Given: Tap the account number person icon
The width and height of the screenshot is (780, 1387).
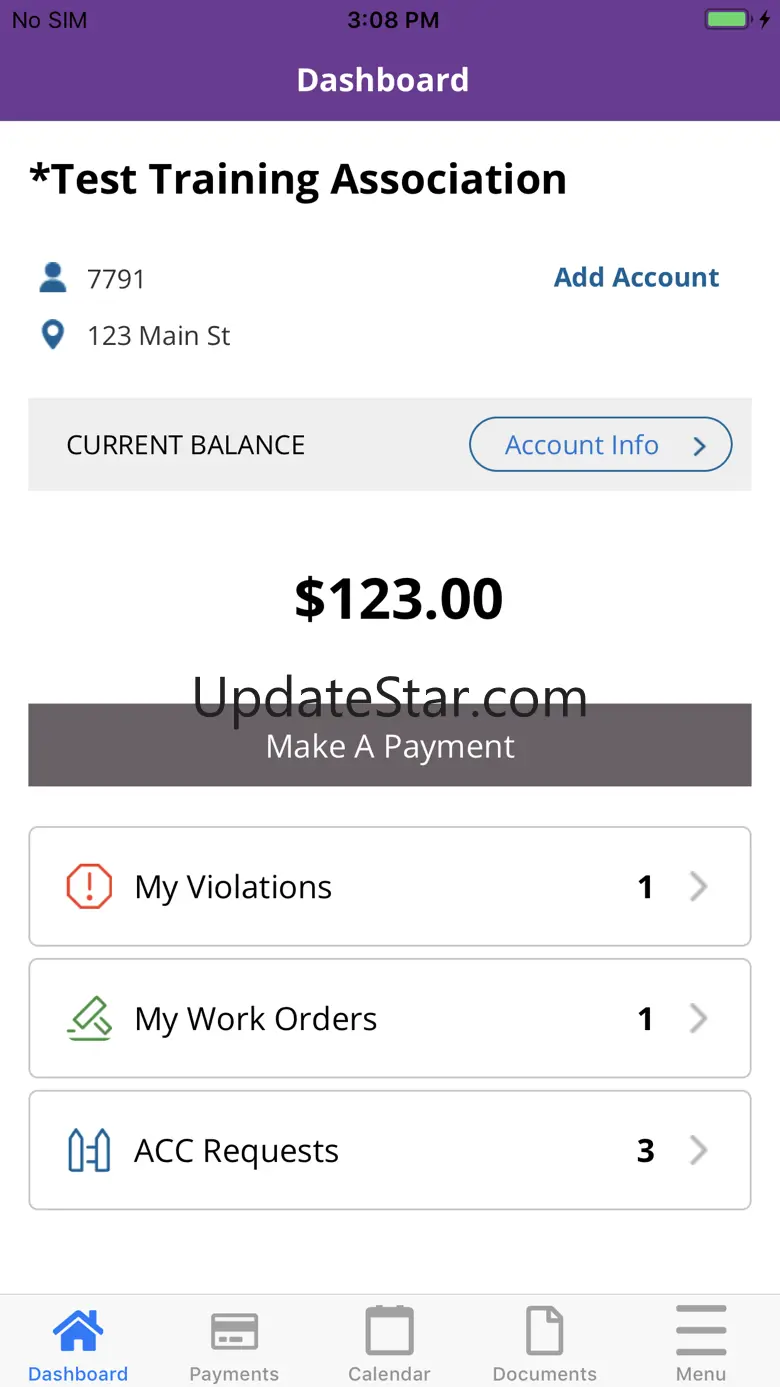Looking at the screenshot, I should (x=53, y=278).
